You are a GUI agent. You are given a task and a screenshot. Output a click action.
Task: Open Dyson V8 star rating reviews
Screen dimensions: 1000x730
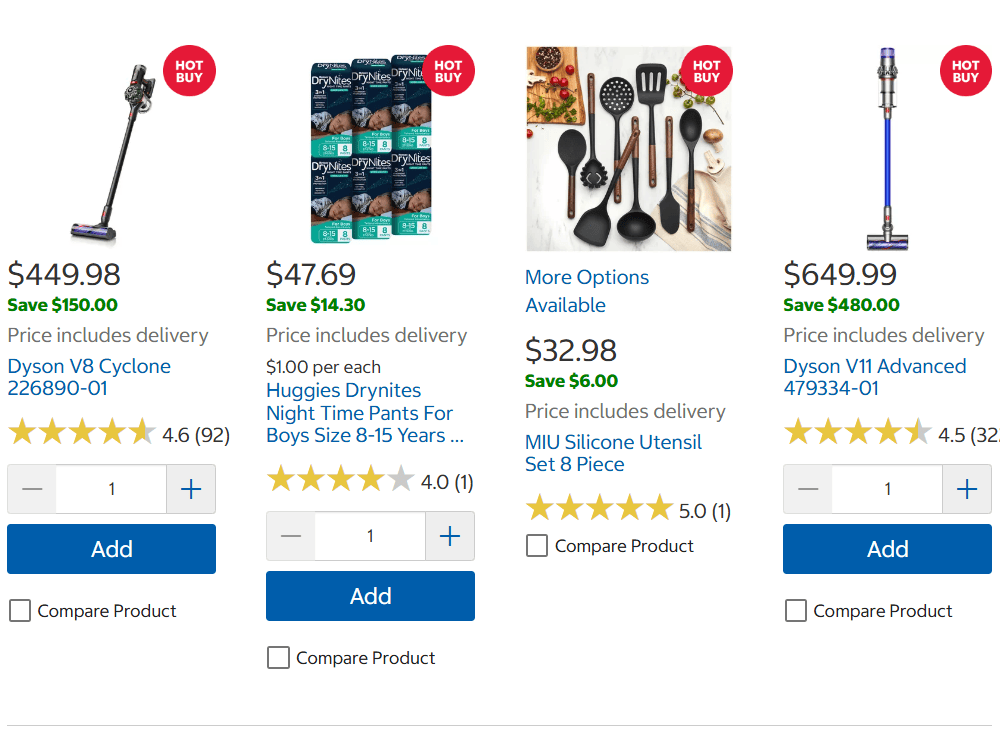point(81,434)
